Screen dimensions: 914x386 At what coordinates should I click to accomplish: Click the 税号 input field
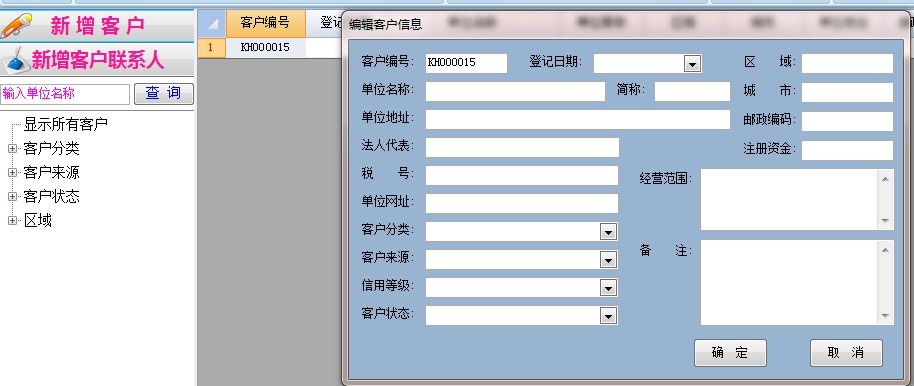tap(522, 176)
